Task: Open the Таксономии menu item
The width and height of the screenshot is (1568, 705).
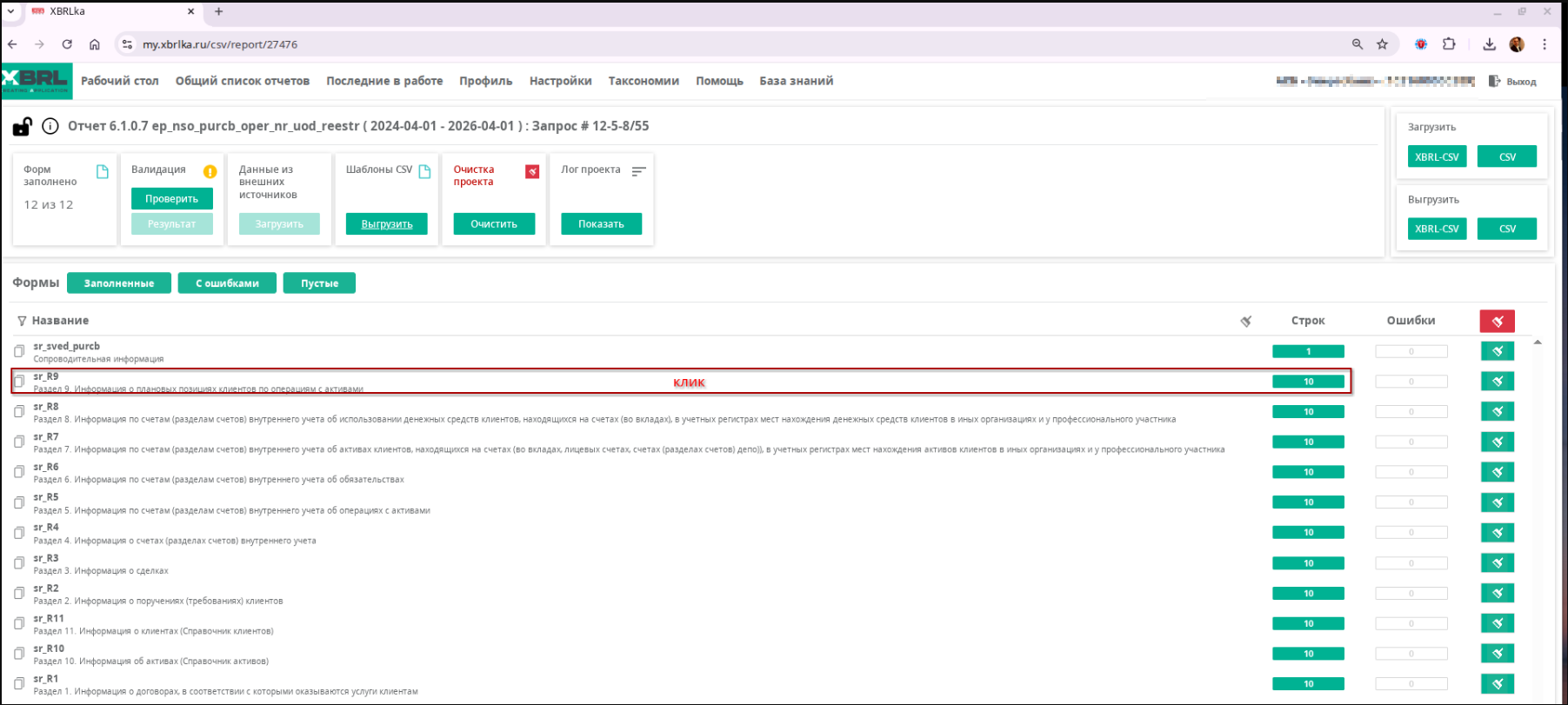Action: point(644,81)
